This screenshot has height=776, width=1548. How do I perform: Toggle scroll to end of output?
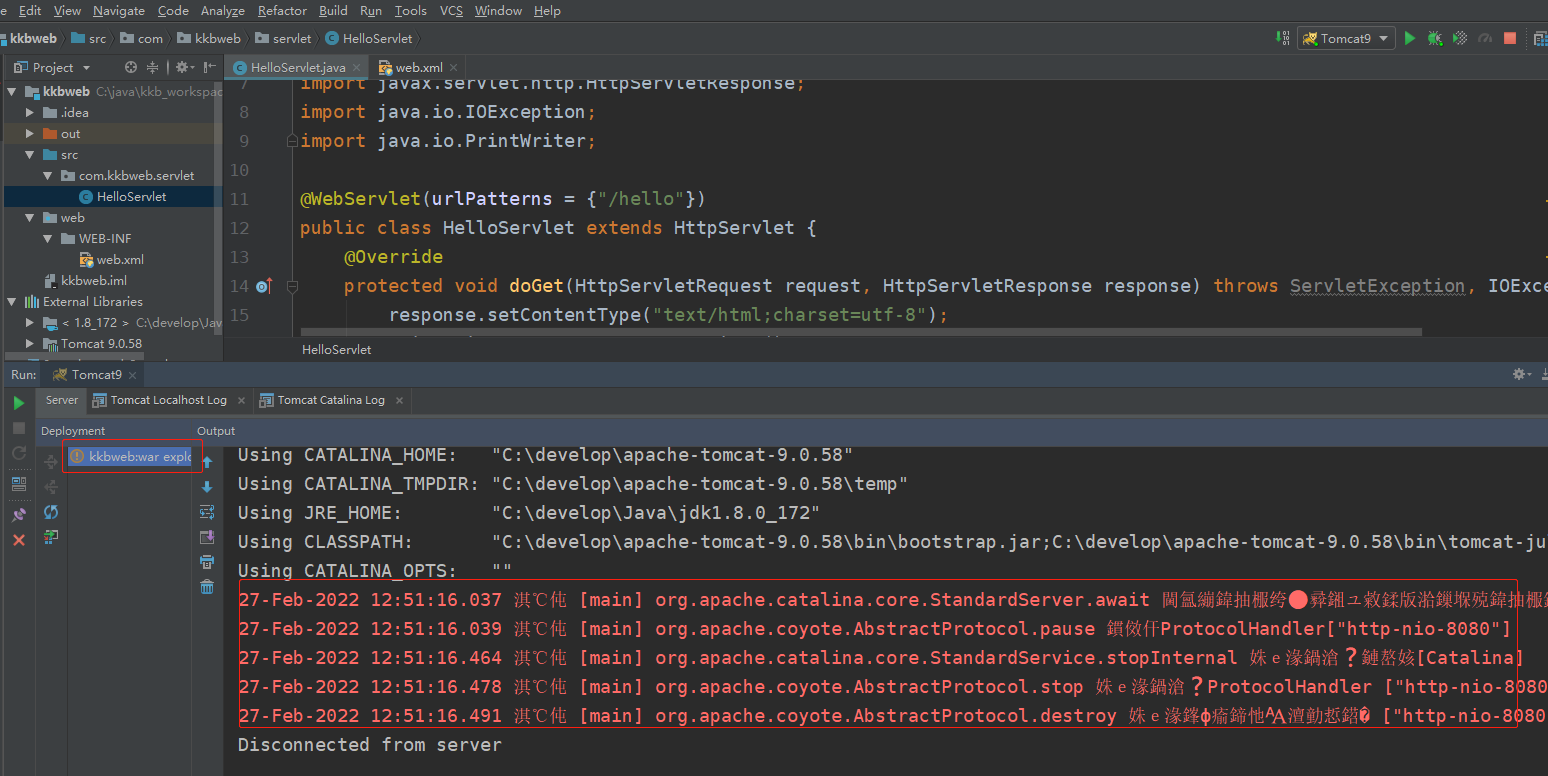click(x=207, y=537)
